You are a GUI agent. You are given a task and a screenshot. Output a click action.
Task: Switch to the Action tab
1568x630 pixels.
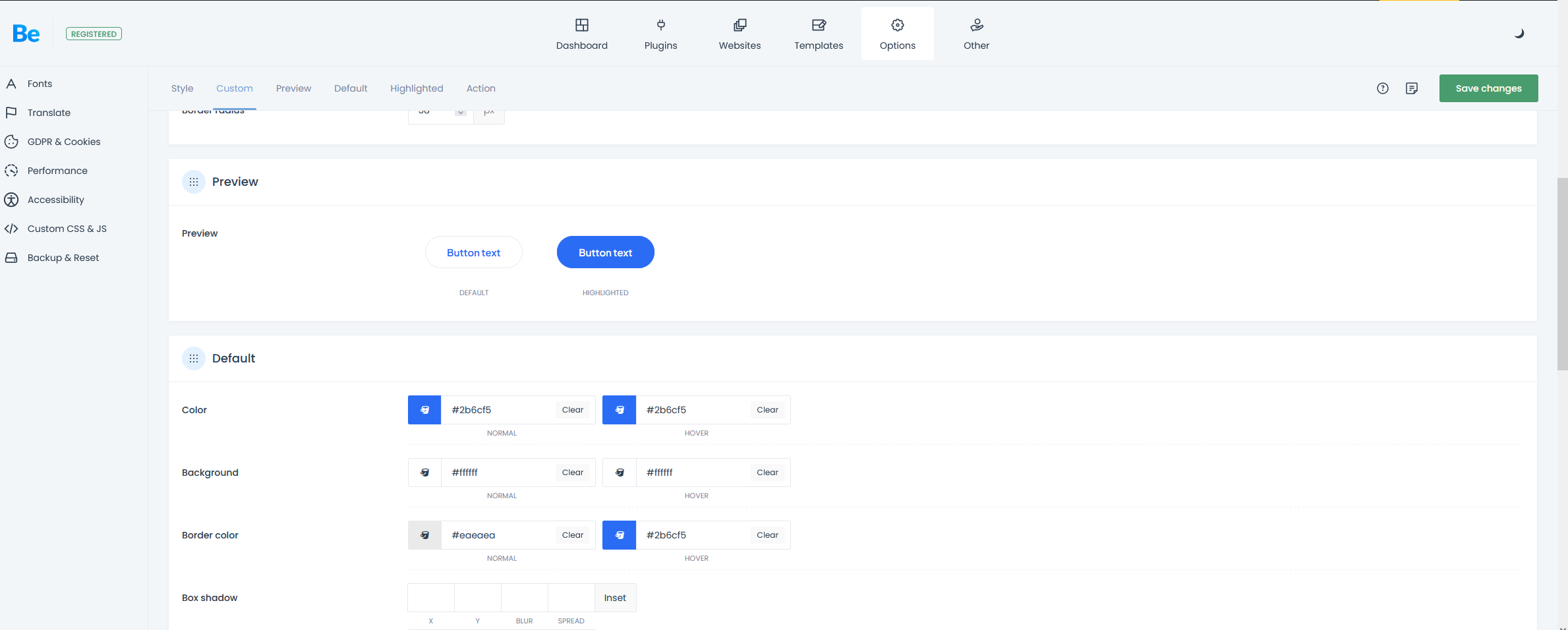click(481, 88)
